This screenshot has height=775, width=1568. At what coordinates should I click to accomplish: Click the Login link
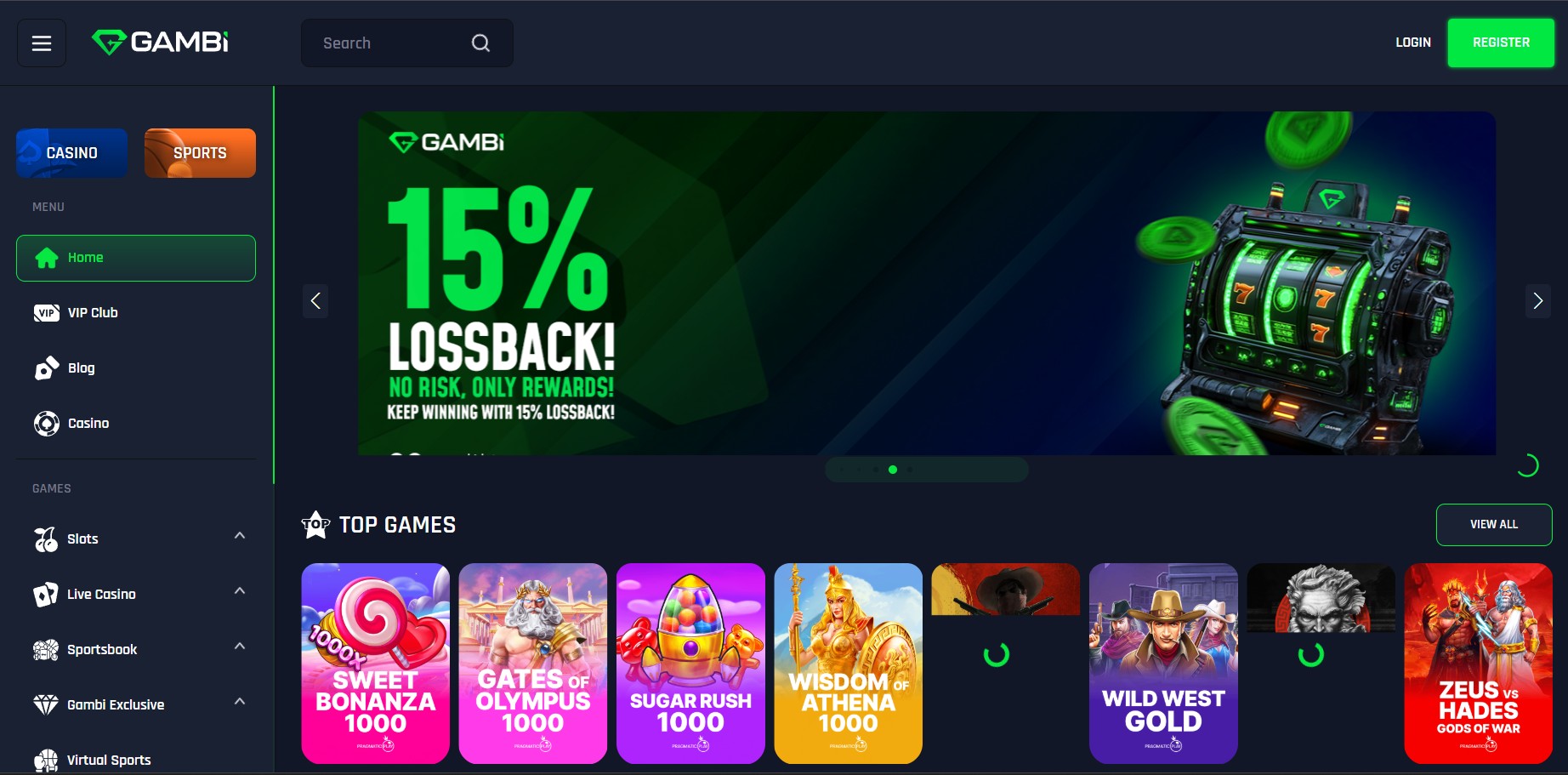coord(1413,43)
